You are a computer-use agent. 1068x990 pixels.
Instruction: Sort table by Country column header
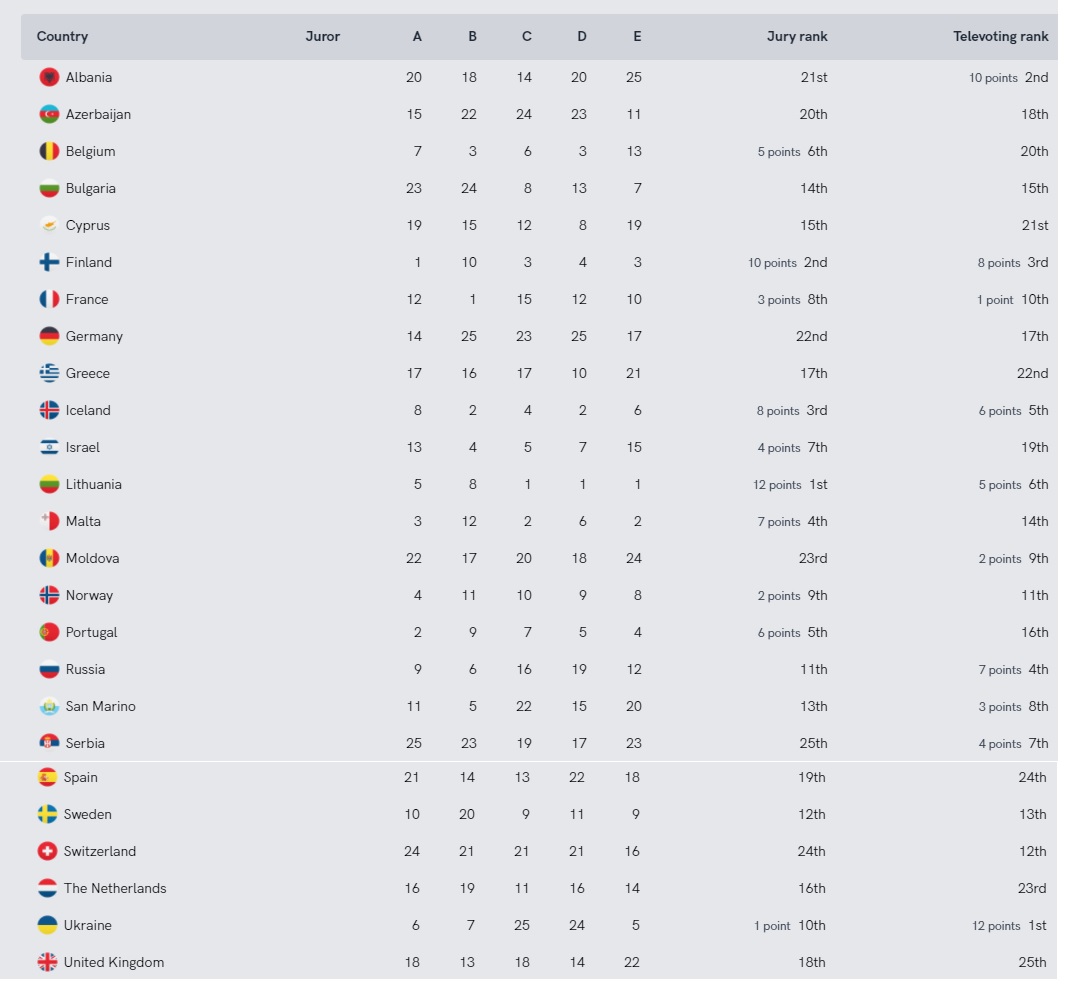(x=62, y=36)
